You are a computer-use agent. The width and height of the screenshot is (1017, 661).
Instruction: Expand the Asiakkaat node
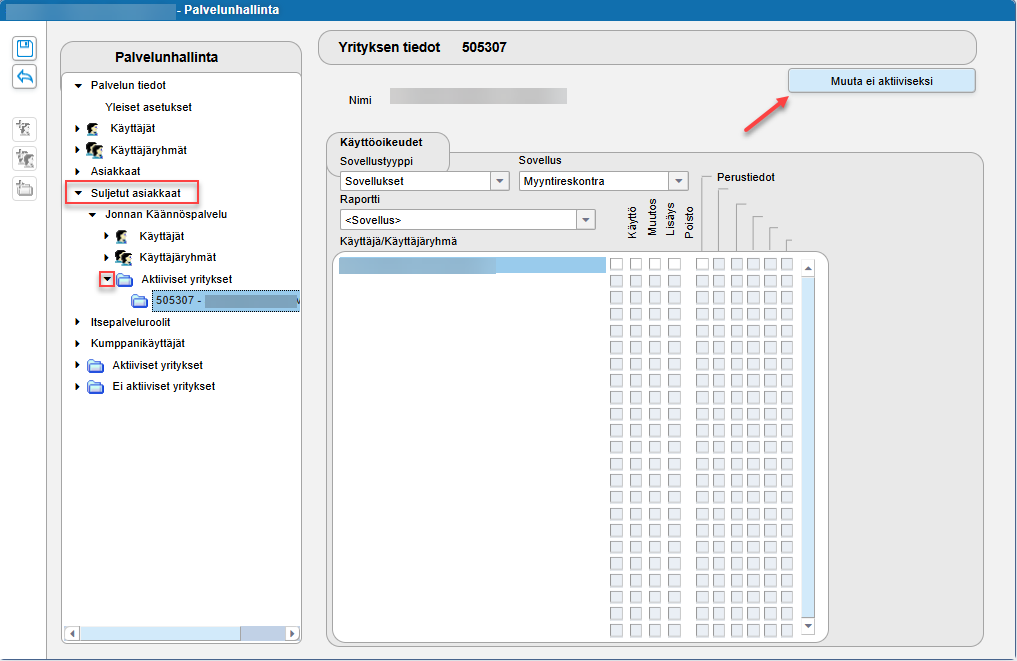(78, 172)
